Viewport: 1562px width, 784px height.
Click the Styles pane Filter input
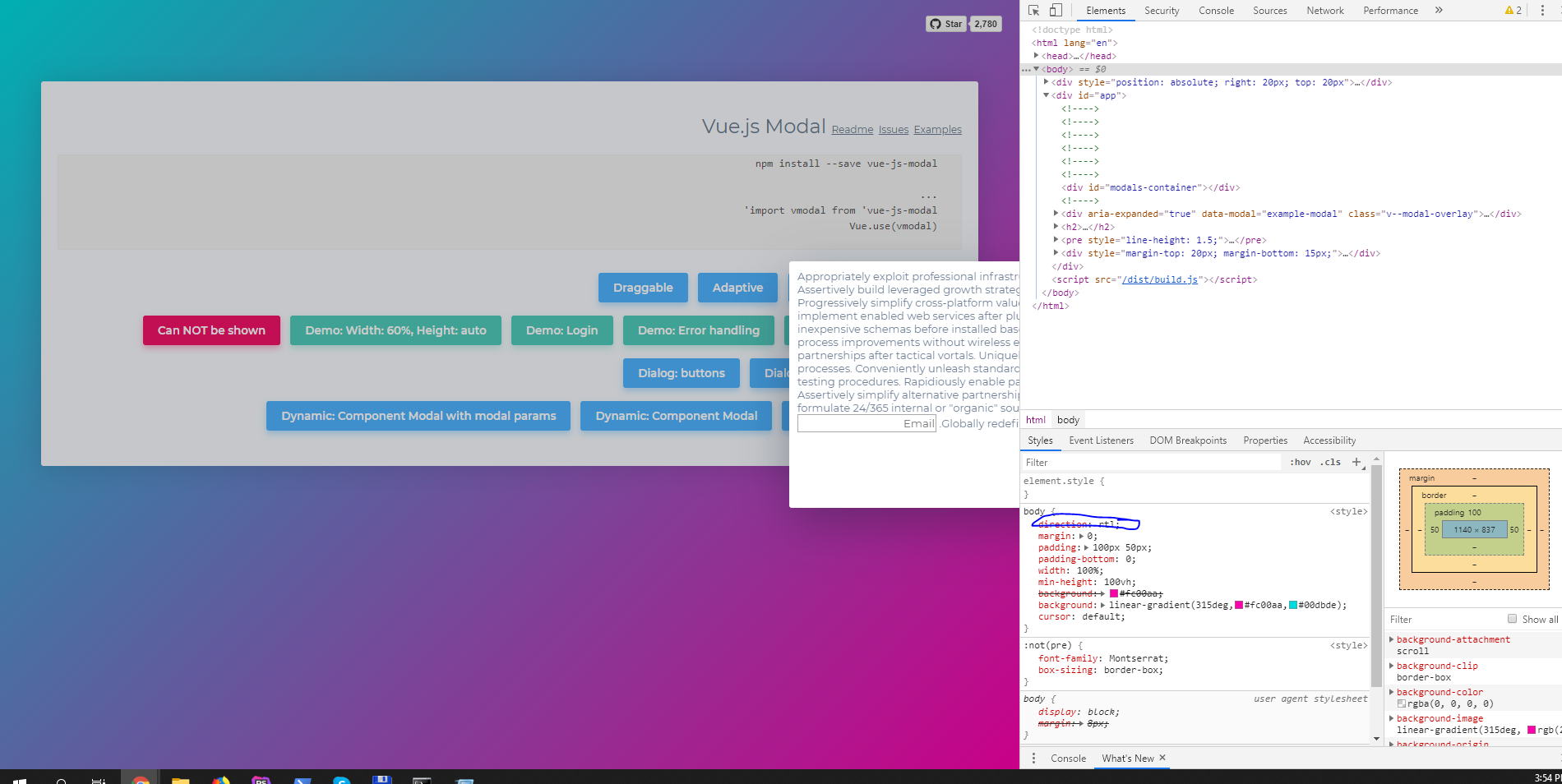coord(1151,462)
